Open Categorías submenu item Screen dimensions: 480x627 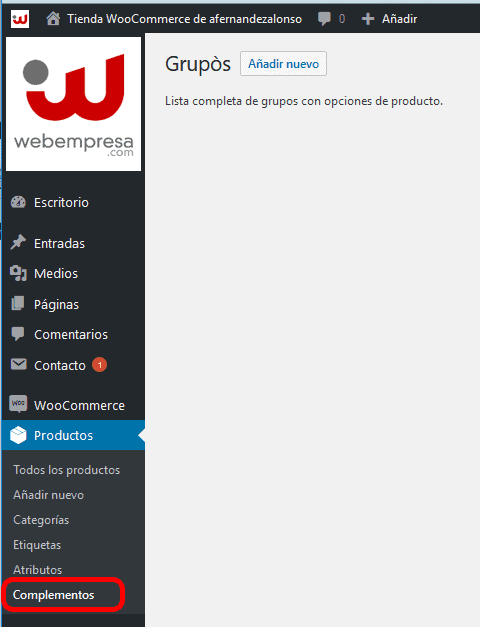click(41, 520)
